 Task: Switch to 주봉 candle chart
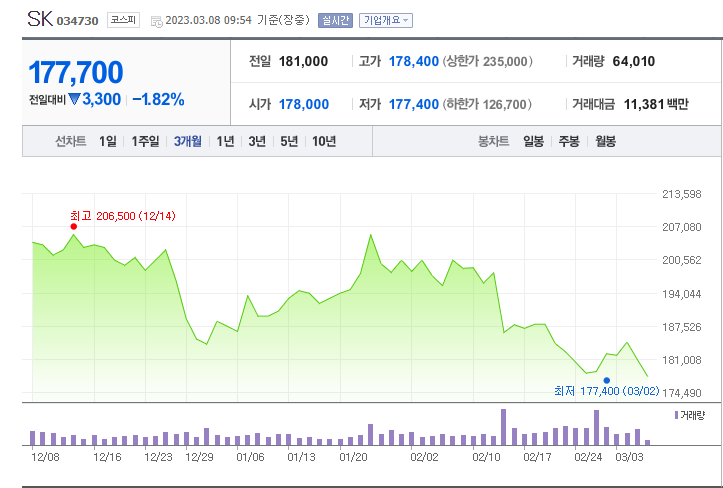[x=569, y=141]
